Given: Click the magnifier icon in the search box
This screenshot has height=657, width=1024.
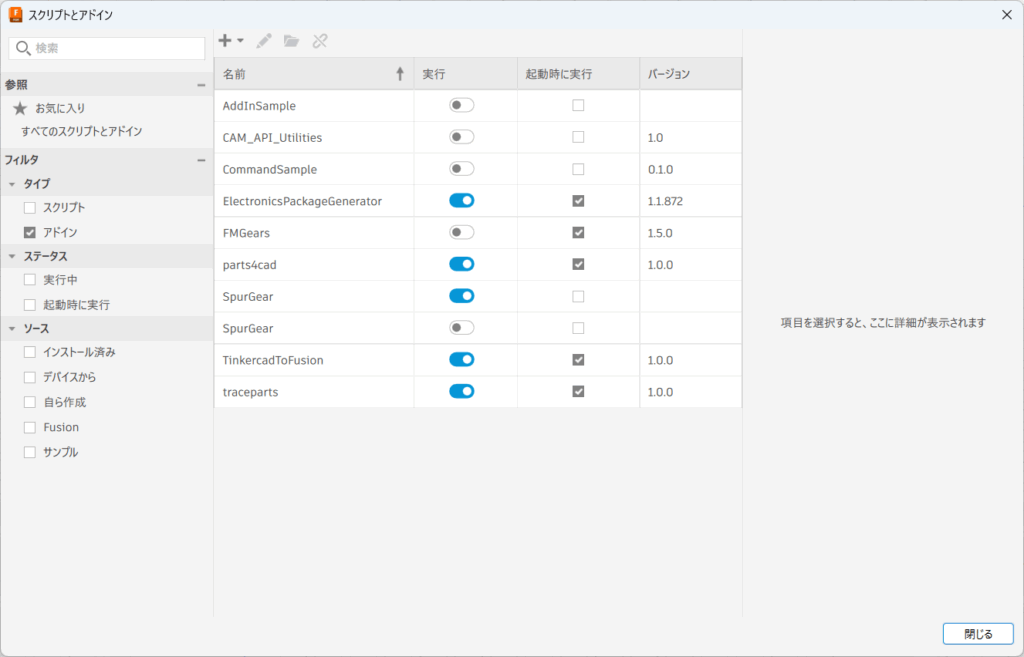Looking at the screenshot, I should [24, 48].
